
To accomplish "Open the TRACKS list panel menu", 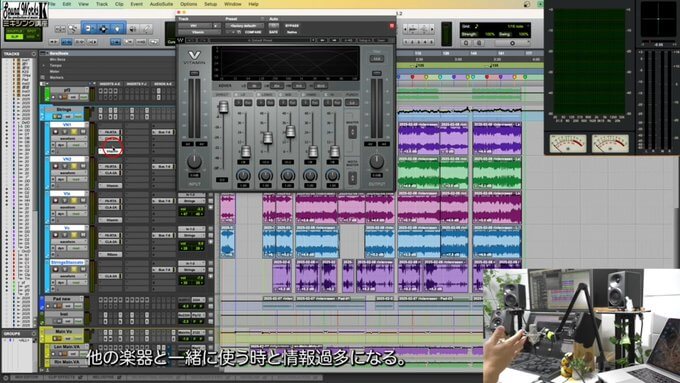I will coord(34,54).
